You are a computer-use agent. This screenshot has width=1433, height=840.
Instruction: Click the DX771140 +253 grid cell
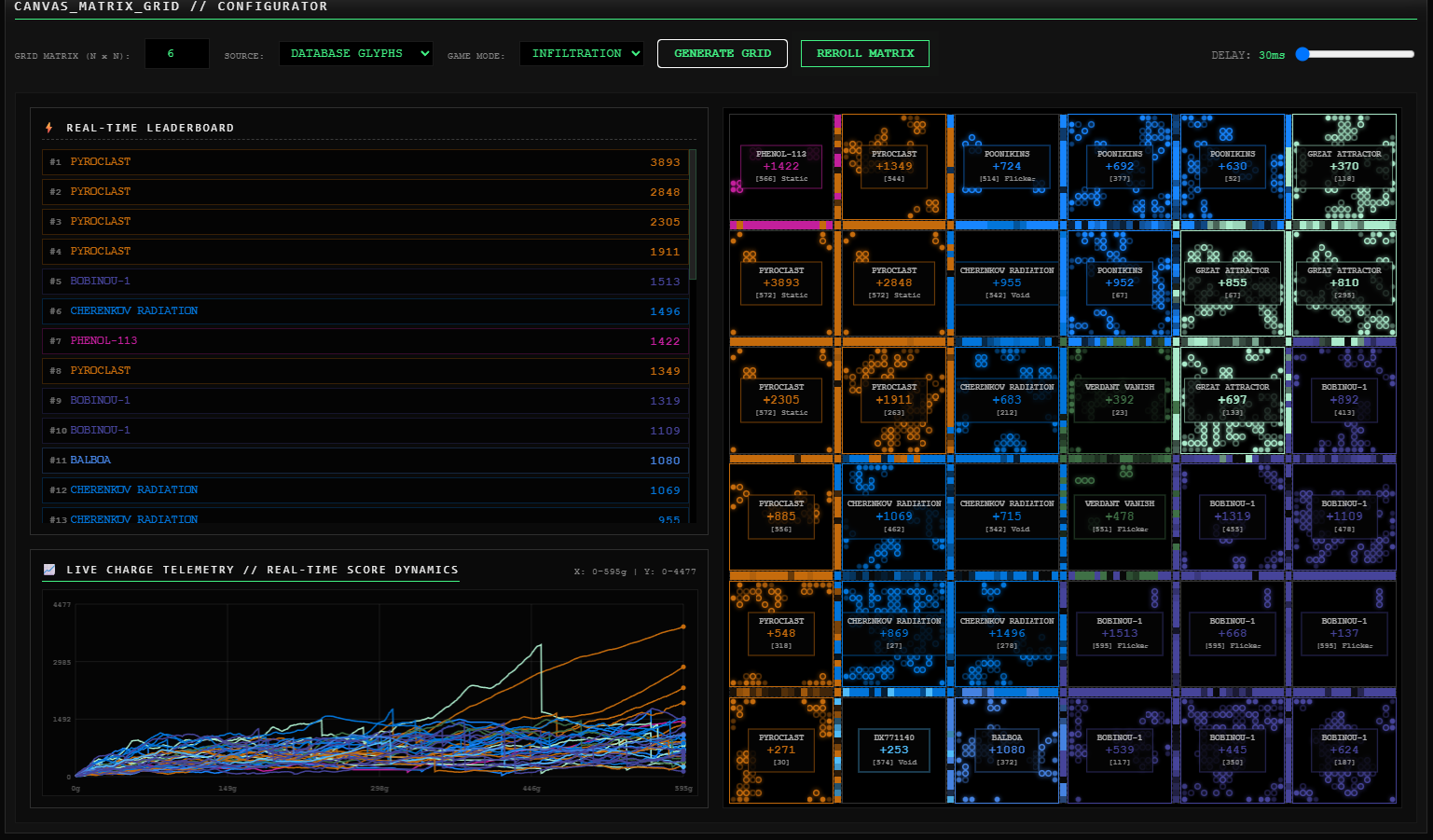(x=894, y=750)
